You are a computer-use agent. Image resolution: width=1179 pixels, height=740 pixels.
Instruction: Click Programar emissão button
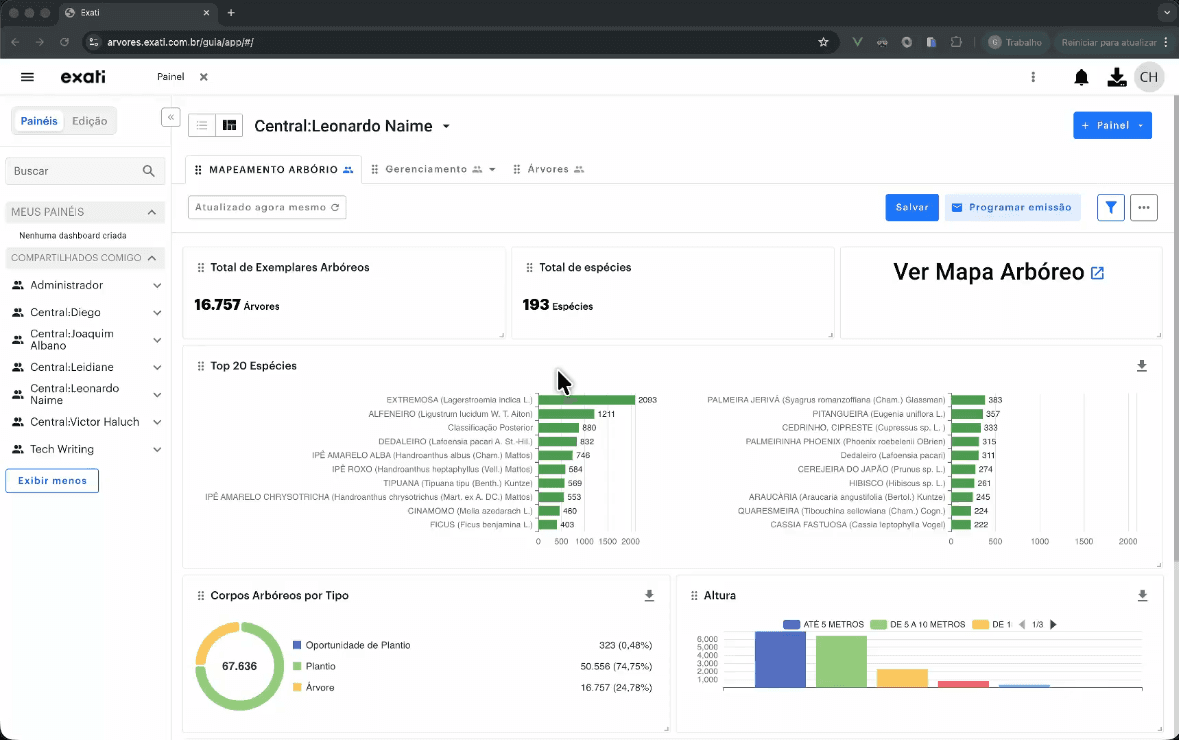tap(1012, 208)
